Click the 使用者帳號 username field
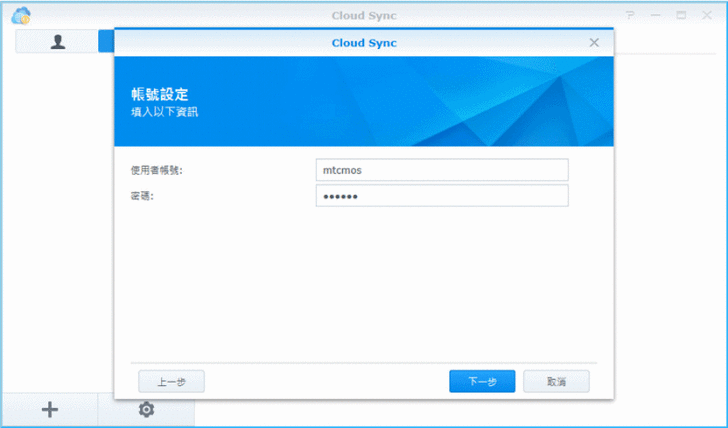Screen dimensions: 728x428 (442, 170)
